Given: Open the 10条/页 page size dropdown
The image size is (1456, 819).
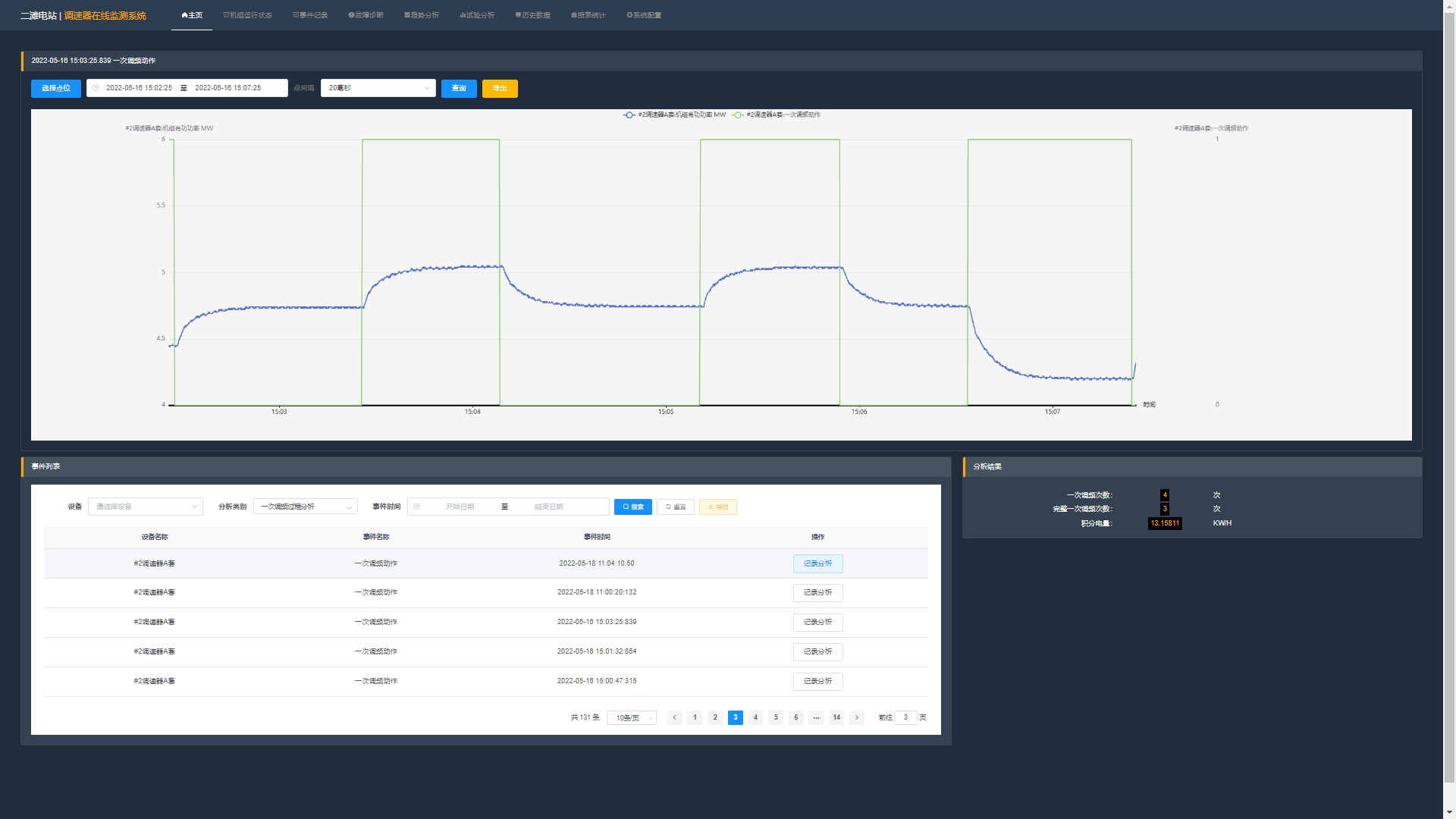Looking at the screenshot, I should coord(631,717).
